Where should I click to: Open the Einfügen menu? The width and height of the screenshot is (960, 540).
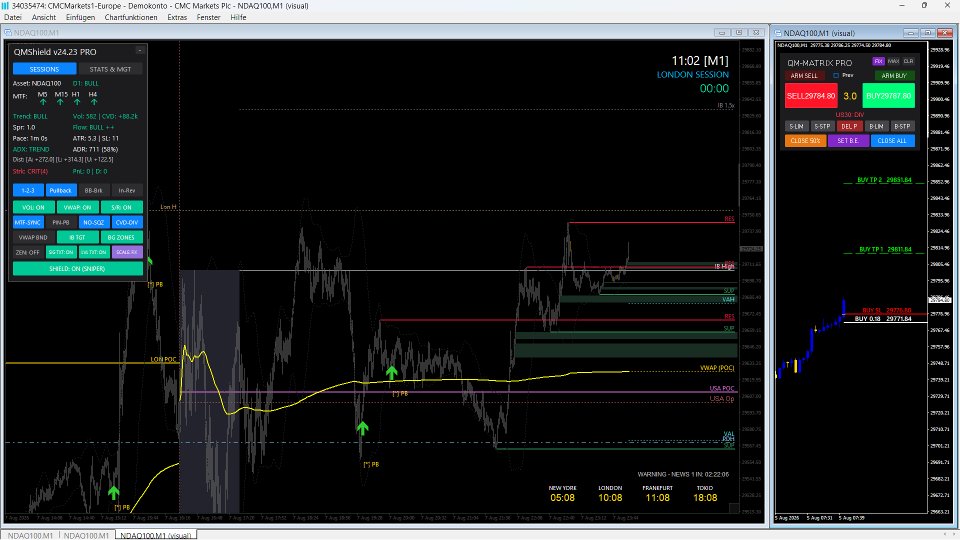(x=80, y=17)
